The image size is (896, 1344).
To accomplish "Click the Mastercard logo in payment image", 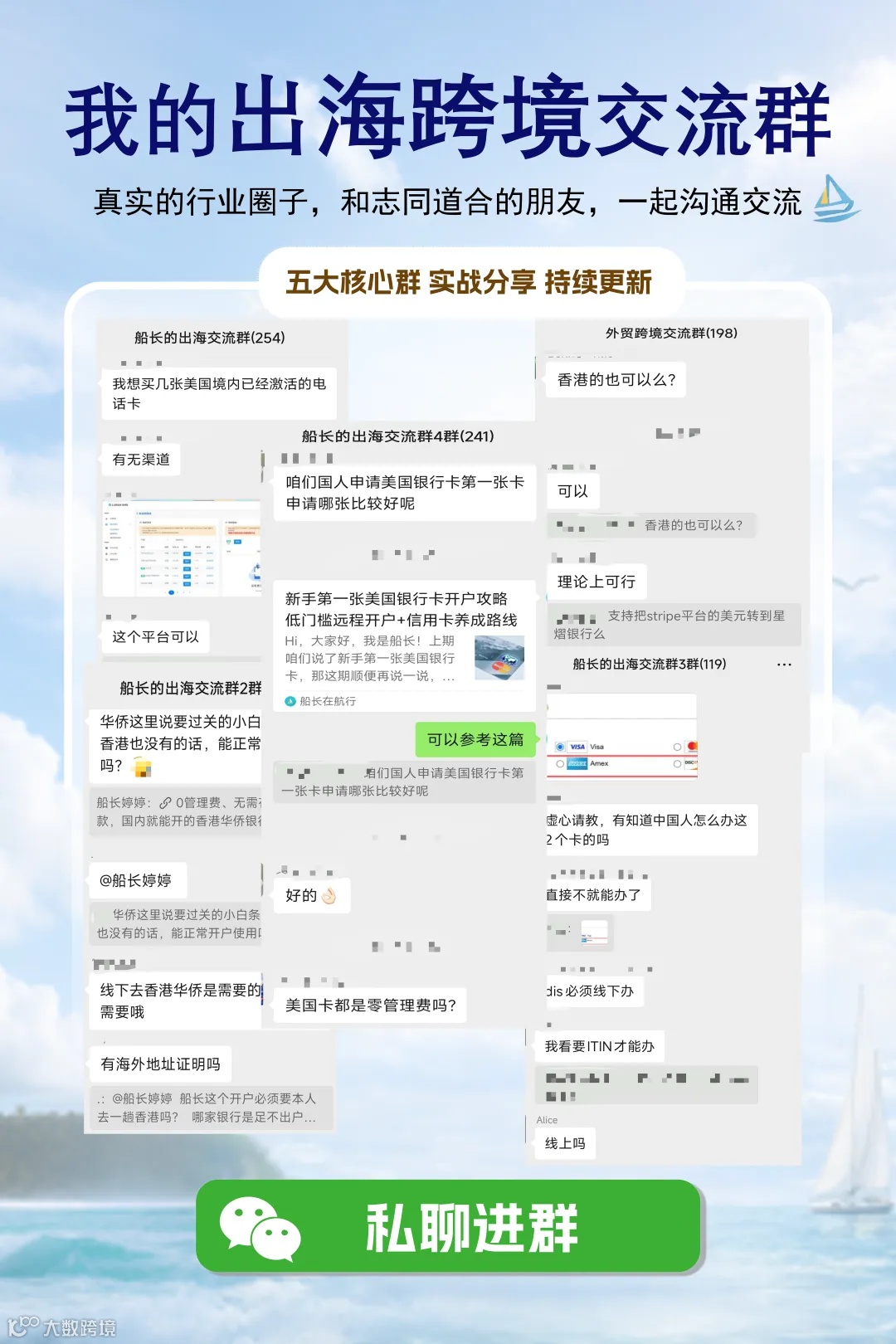I will pyautogui.click(x=692, y=746).
